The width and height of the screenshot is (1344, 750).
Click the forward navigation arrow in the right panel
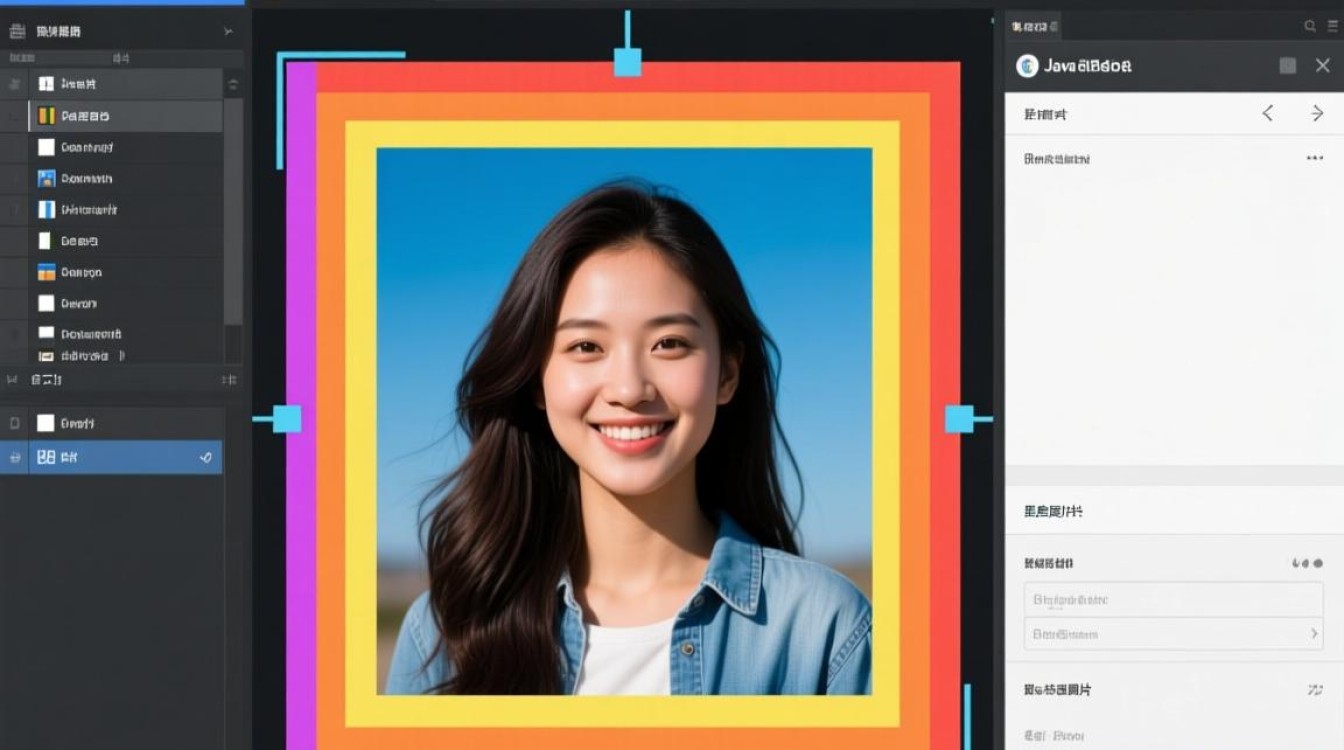pos(1317,113)
